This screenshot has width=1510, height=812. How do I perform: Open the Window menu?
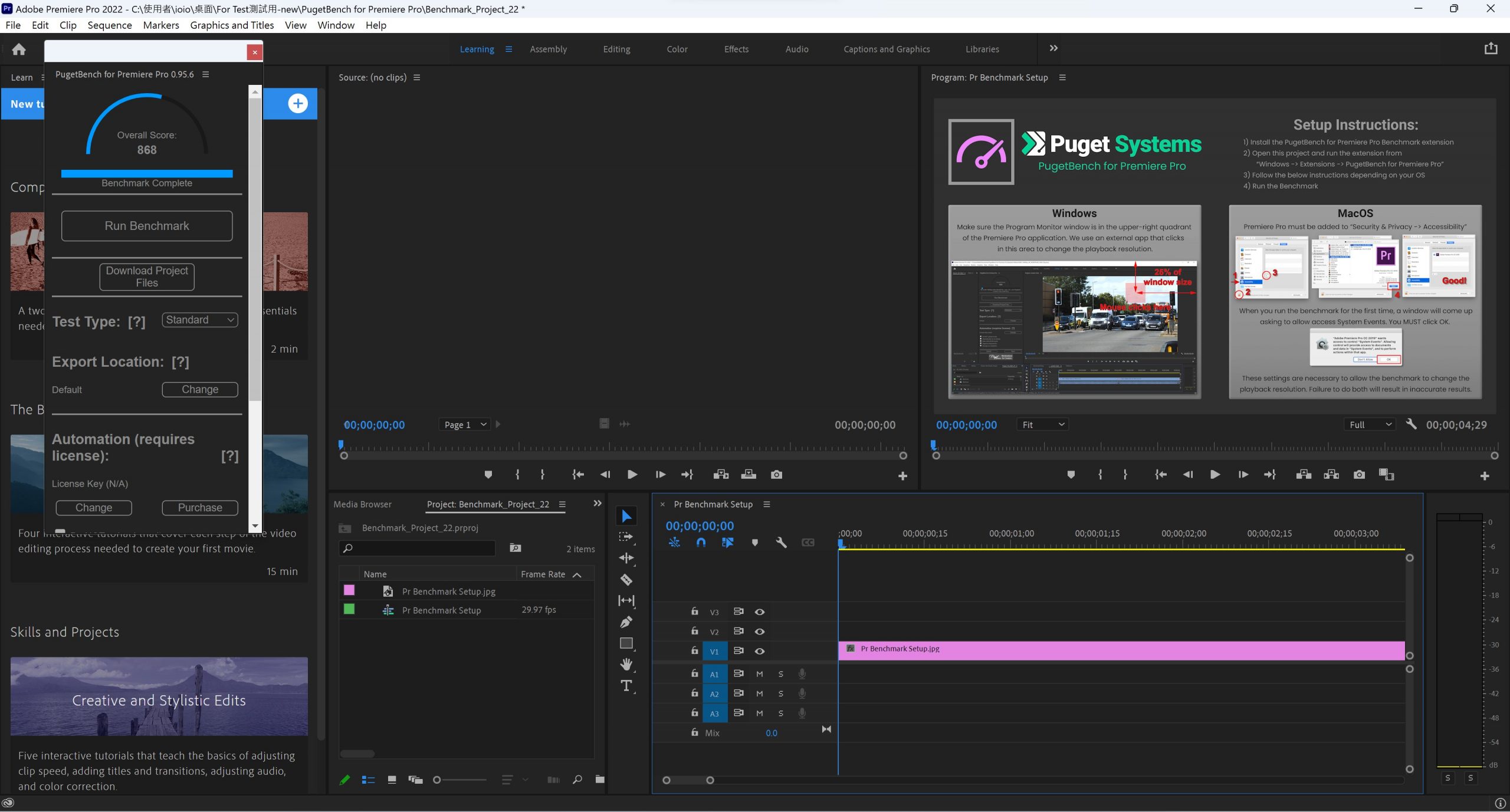click(336, 25)
